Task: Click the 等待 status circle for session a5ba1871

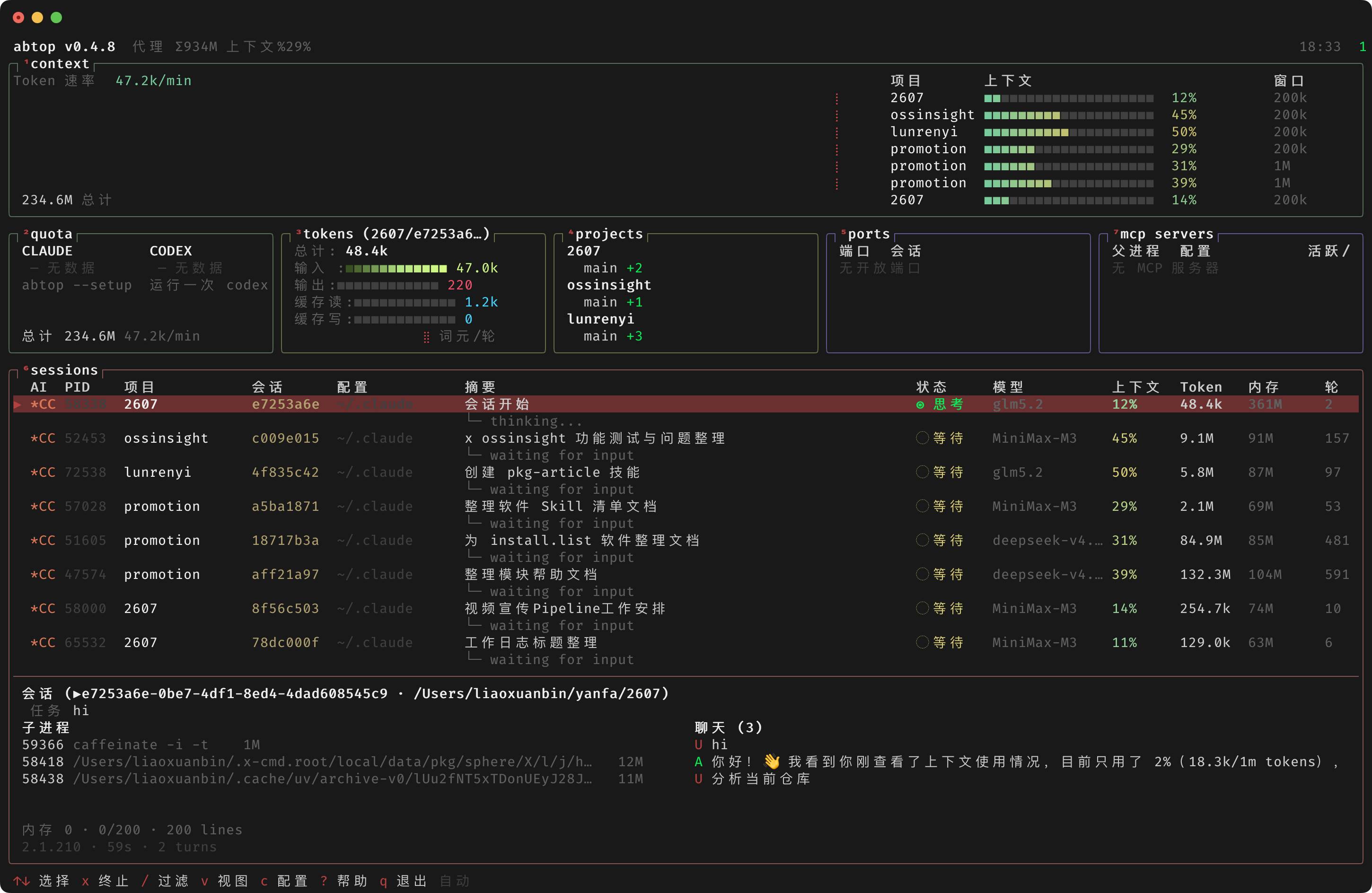Action: (x=922, y=506)
